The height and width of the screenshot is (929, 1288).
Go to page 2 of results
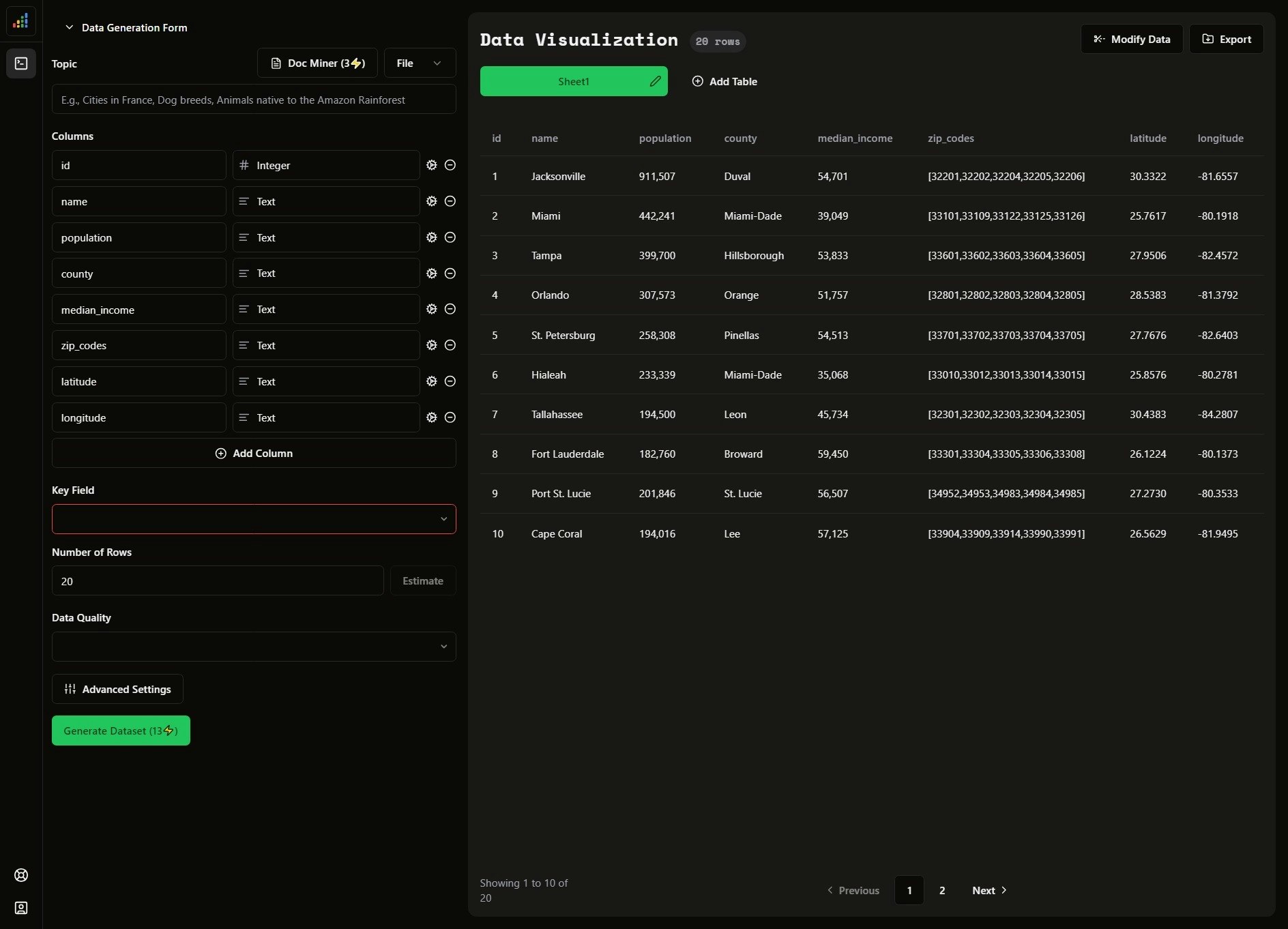tap(942, 890)
